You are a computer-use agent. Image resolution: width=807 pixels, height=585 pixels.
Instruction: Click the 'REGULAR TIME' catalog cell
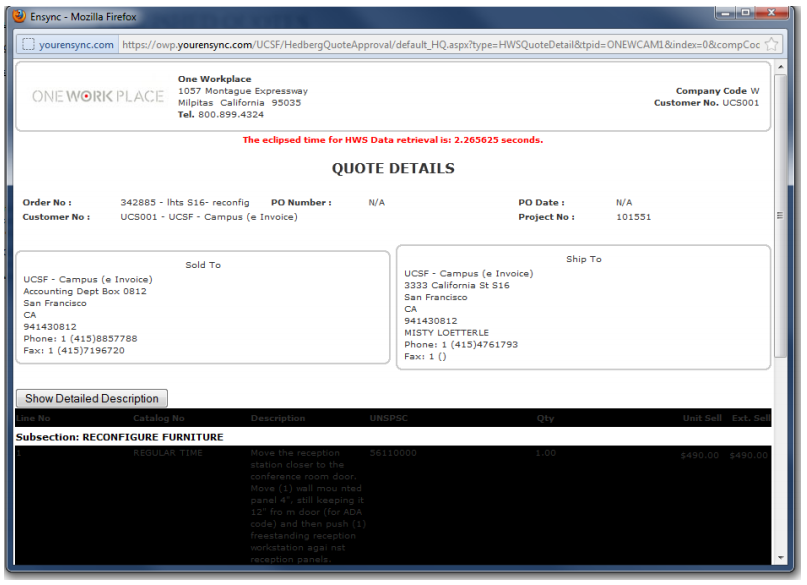[x=168, y=453]
